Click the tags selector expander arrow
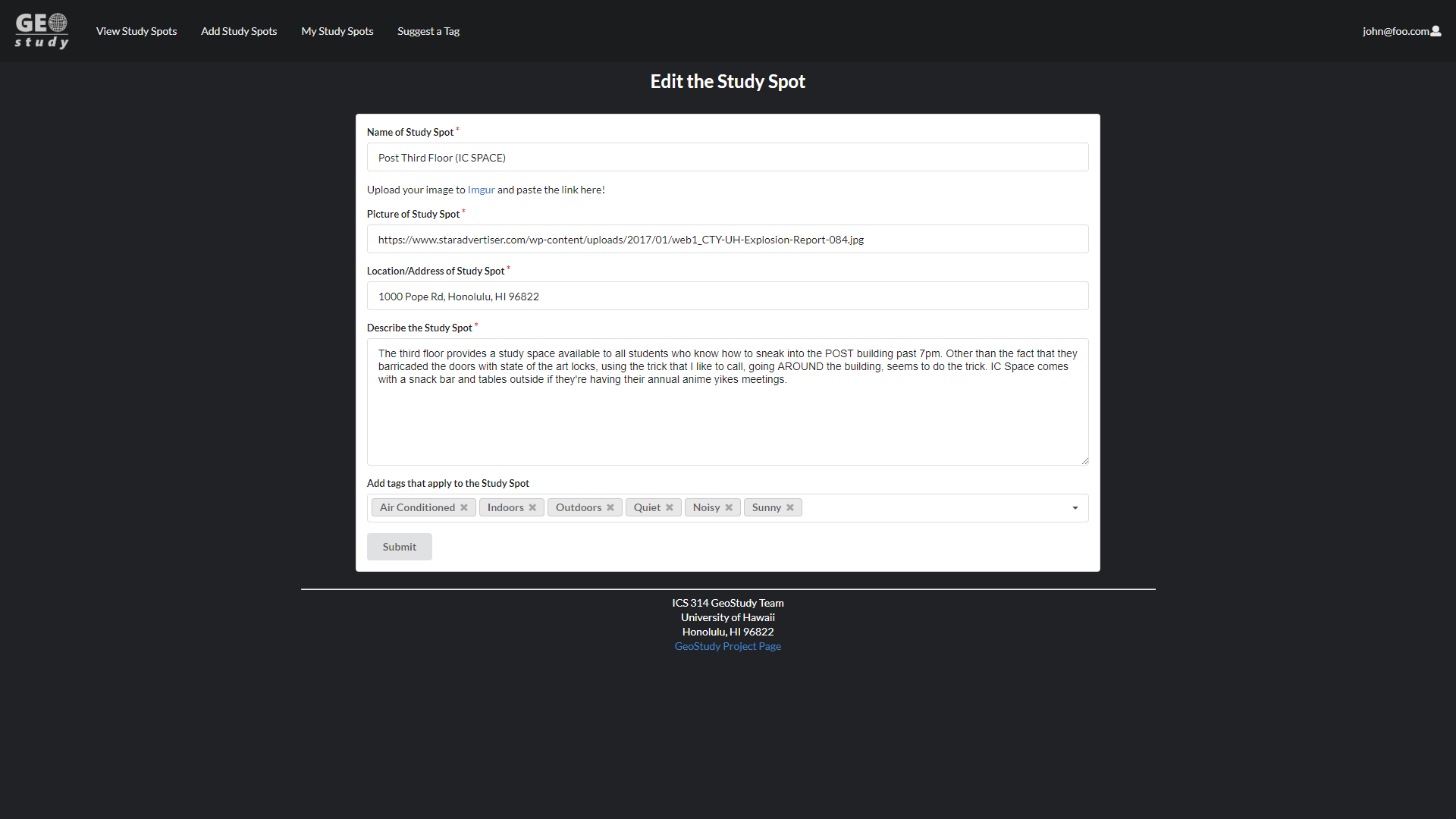Screen dimensions: 1456x819 1075,507
